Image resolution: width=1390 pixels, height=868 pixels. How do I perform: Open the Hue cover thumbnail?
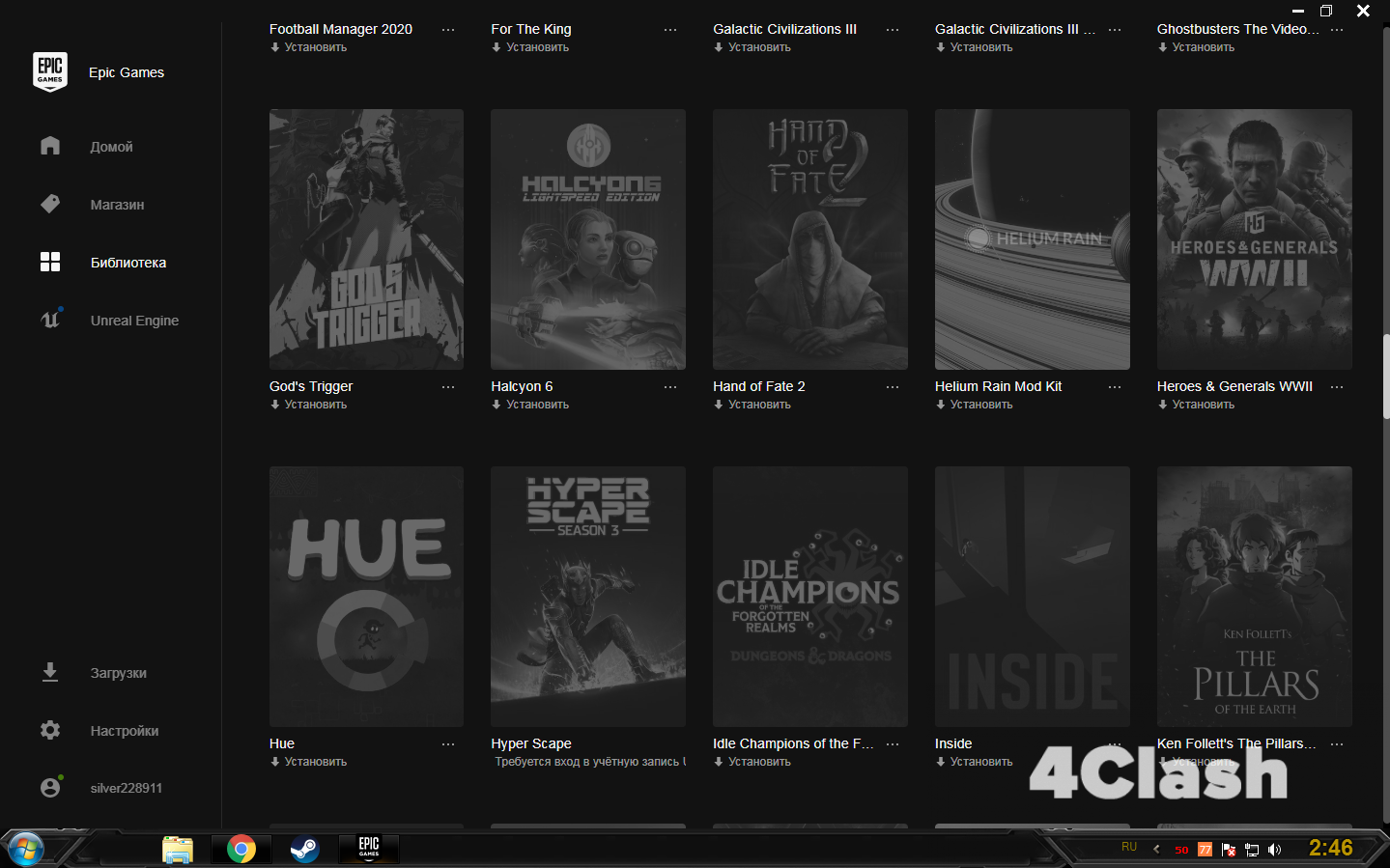(366, 597)
